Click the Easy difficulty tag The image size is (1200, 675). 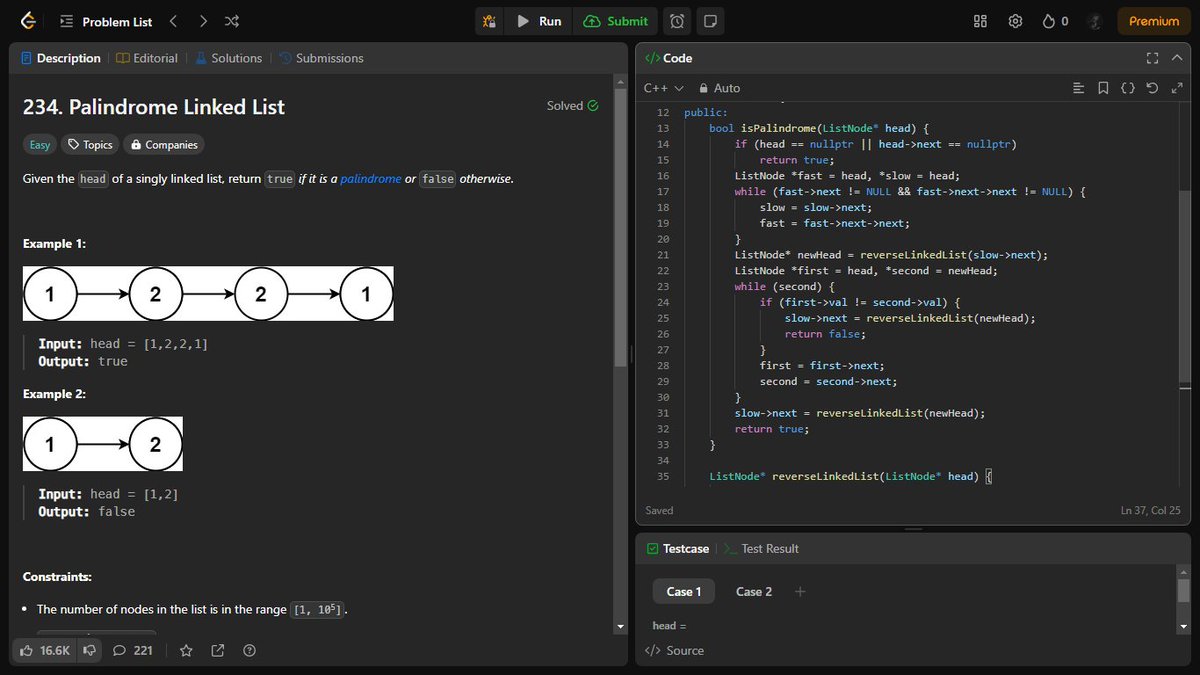pos(40,145)
